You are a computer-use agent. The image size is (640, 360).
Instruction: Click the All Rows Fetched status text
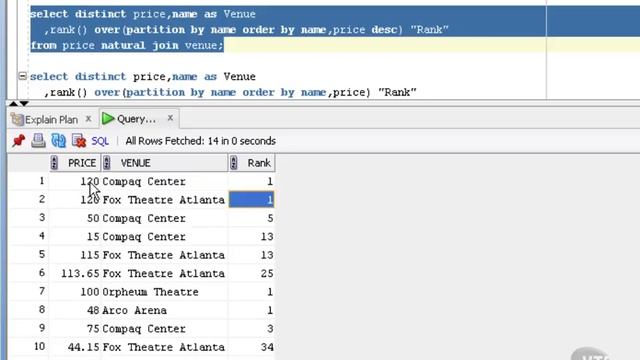[200, 141]
